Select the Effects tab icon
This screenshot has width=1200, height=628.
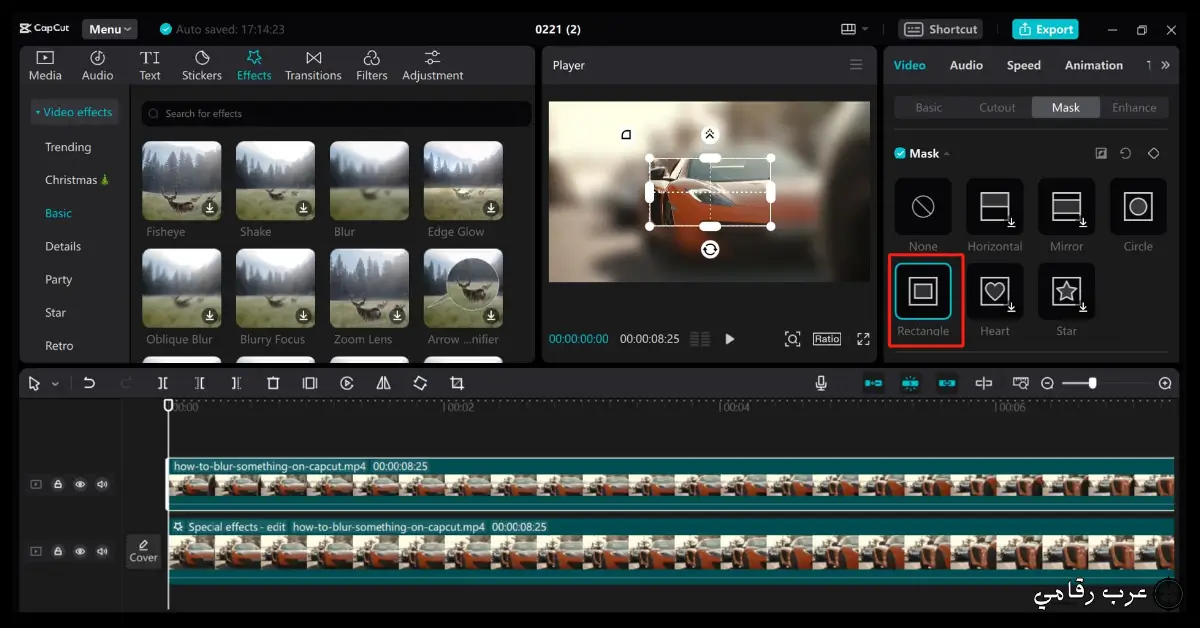253,65
